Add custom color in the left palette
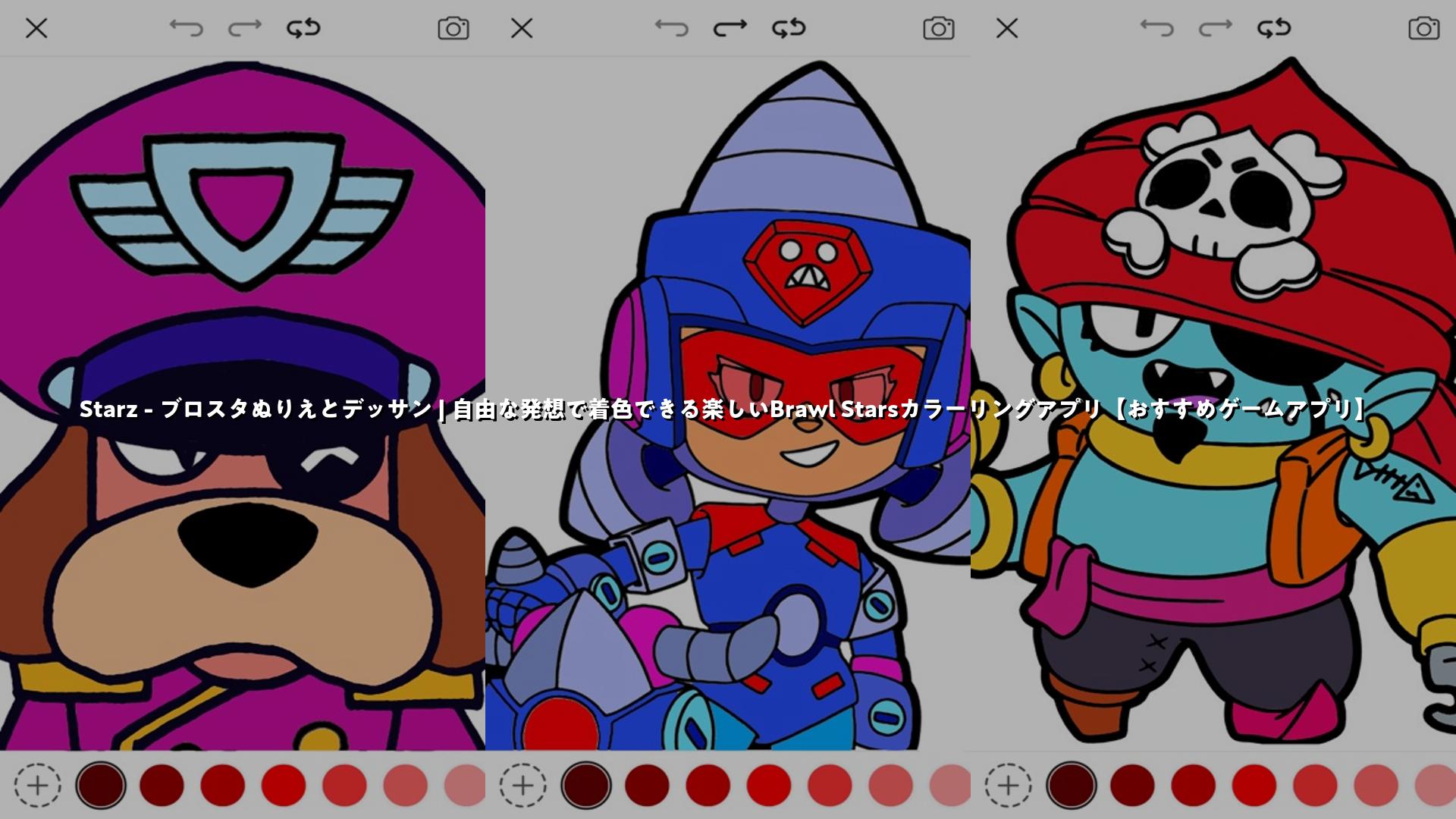 tap(37, 785)
